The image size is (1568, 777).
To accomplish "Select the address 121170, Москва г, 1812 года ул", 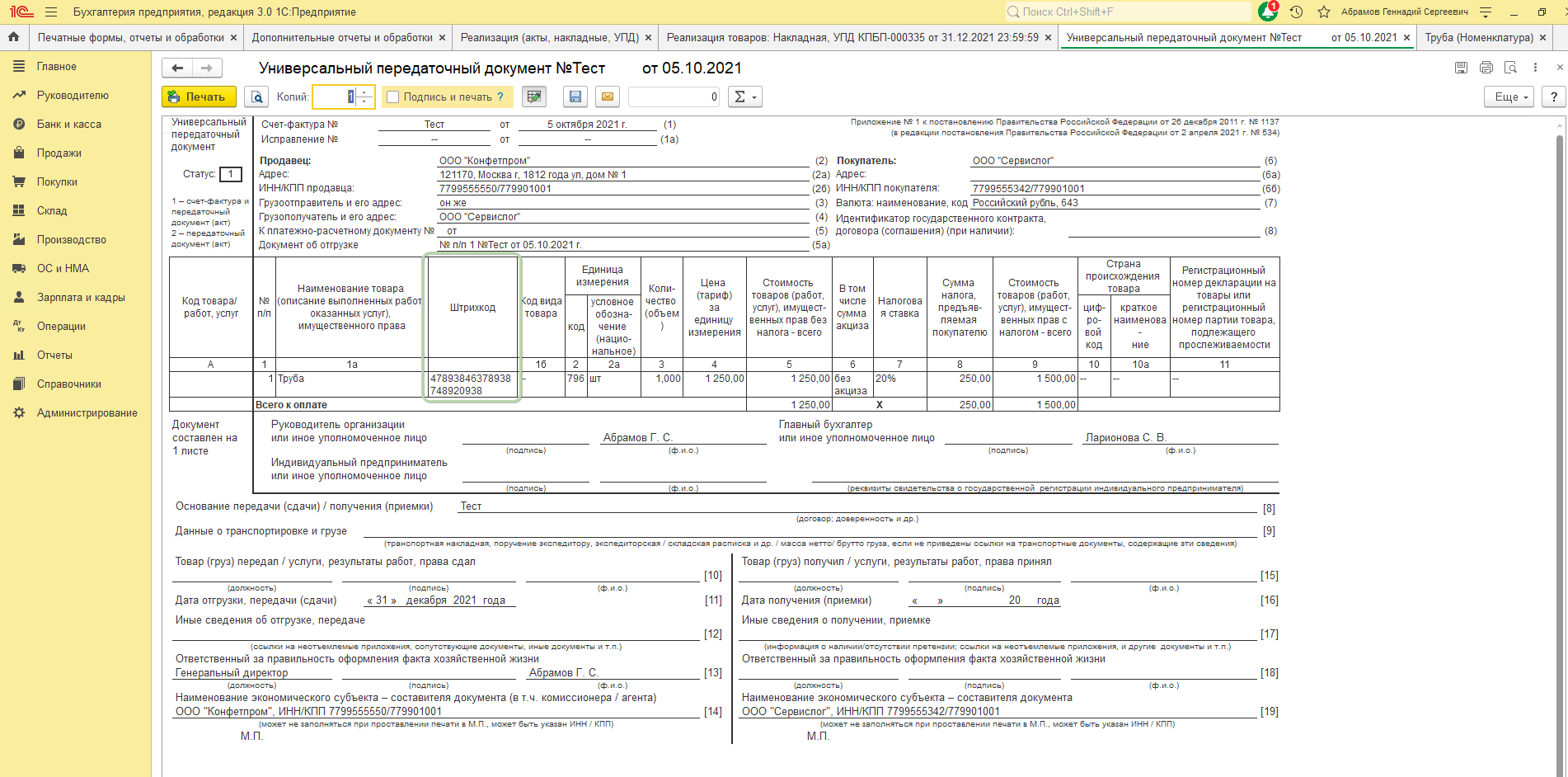I will coord(533,175).
